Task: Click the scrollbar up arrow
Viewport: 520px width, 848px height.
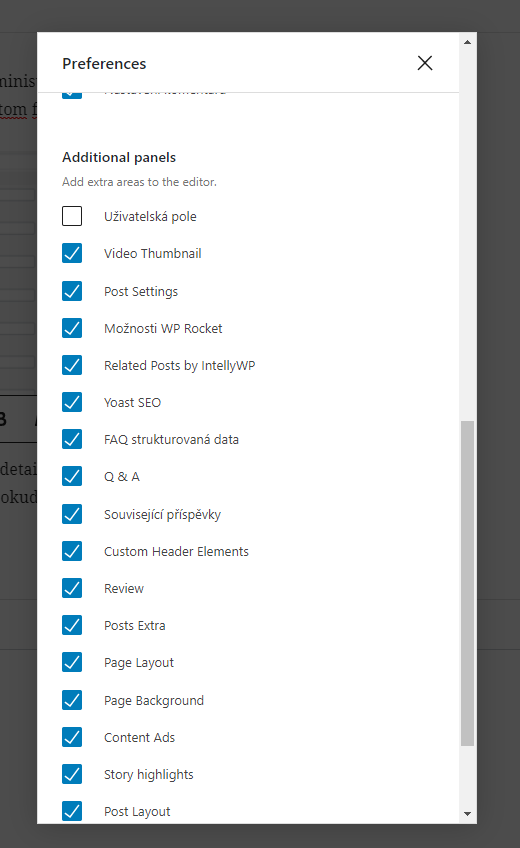Action: (468, 42)
